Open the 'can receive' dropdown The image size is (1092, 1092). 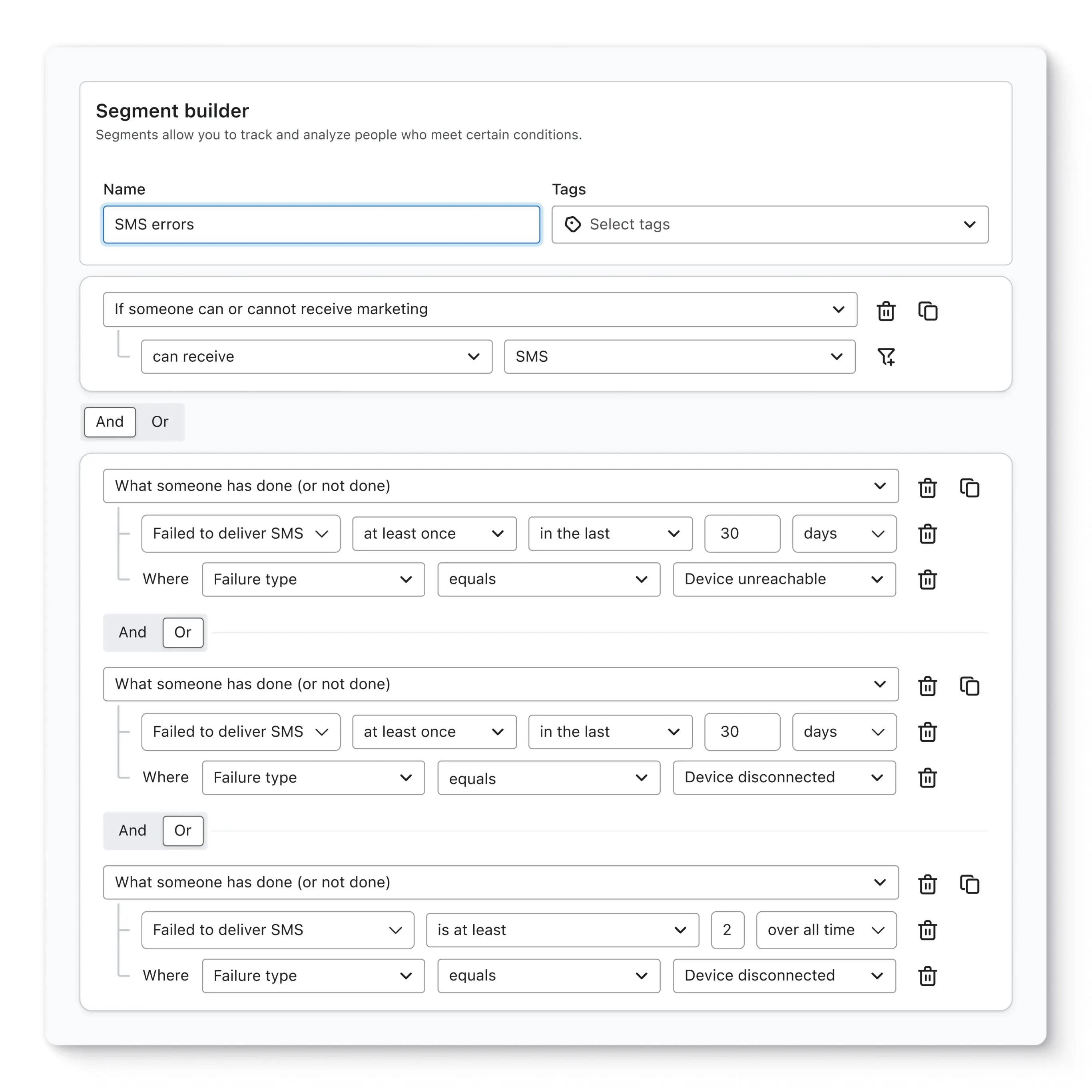click(317, 357)
